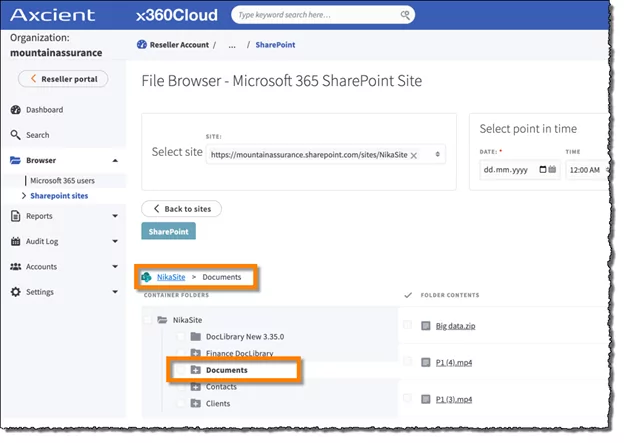
Task: Click the Documents folder icon in tree
Action: pos(195,370)
